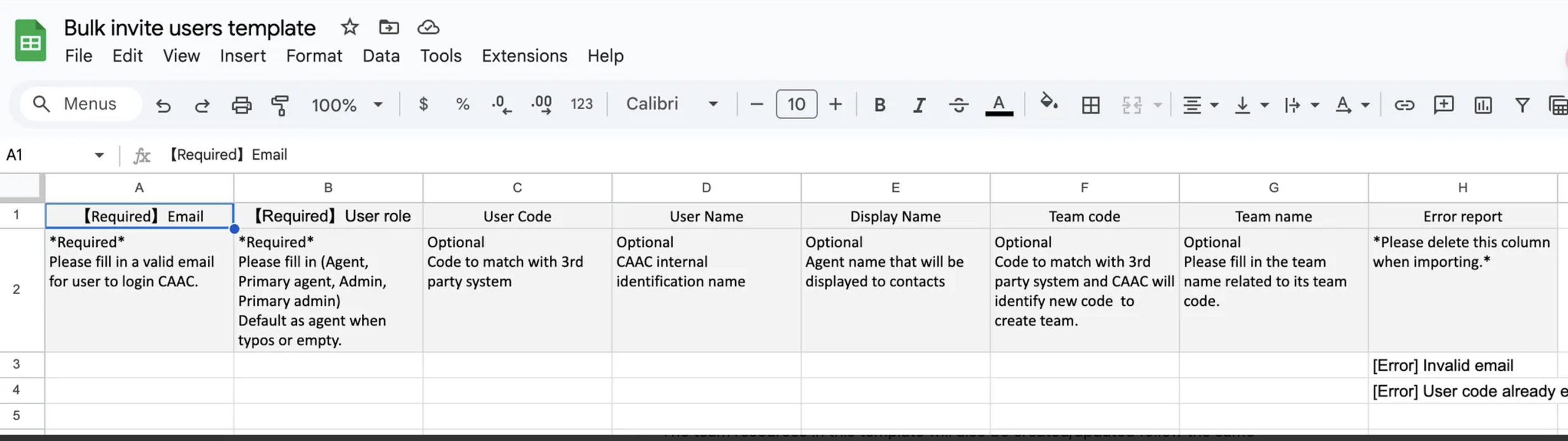Toggle bold formatting
The image size is (1568, 441).
(x=879, y=105)
